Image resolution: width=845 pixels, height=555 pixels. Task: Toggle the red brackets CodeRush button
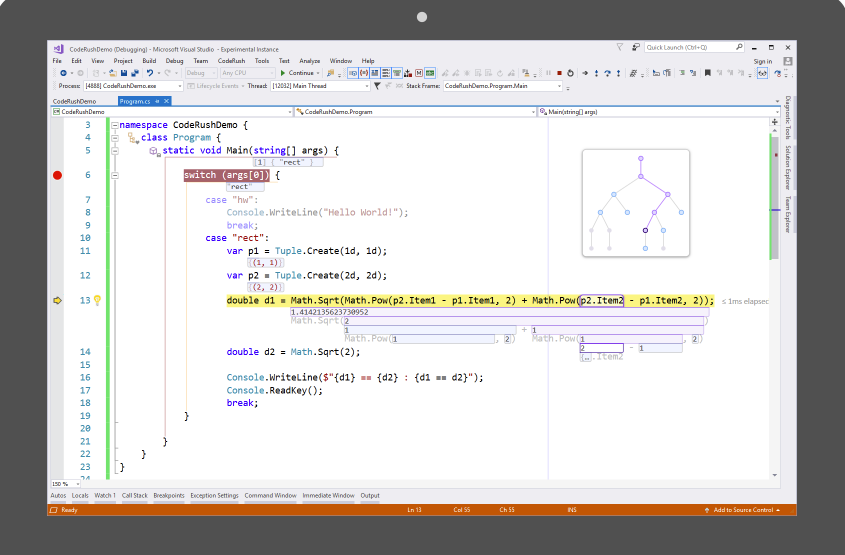364,73
